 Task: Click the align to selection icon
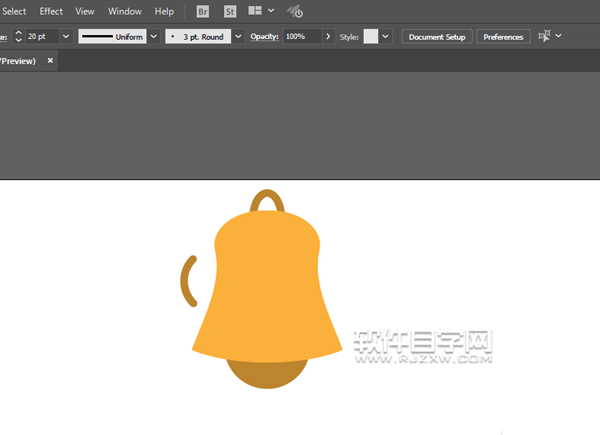pos(544,36)
